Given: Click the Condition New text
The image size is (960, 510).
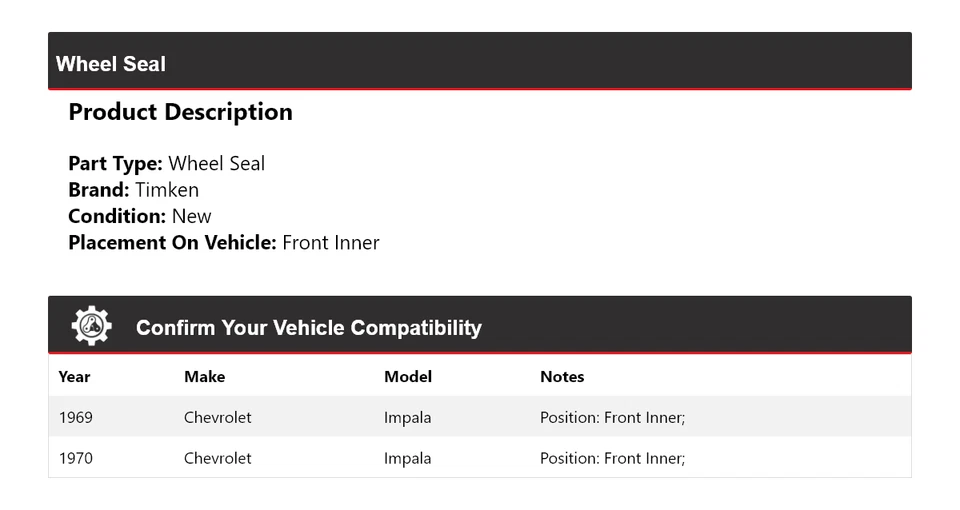Looking at the screenshot, I should coord(191,216).
